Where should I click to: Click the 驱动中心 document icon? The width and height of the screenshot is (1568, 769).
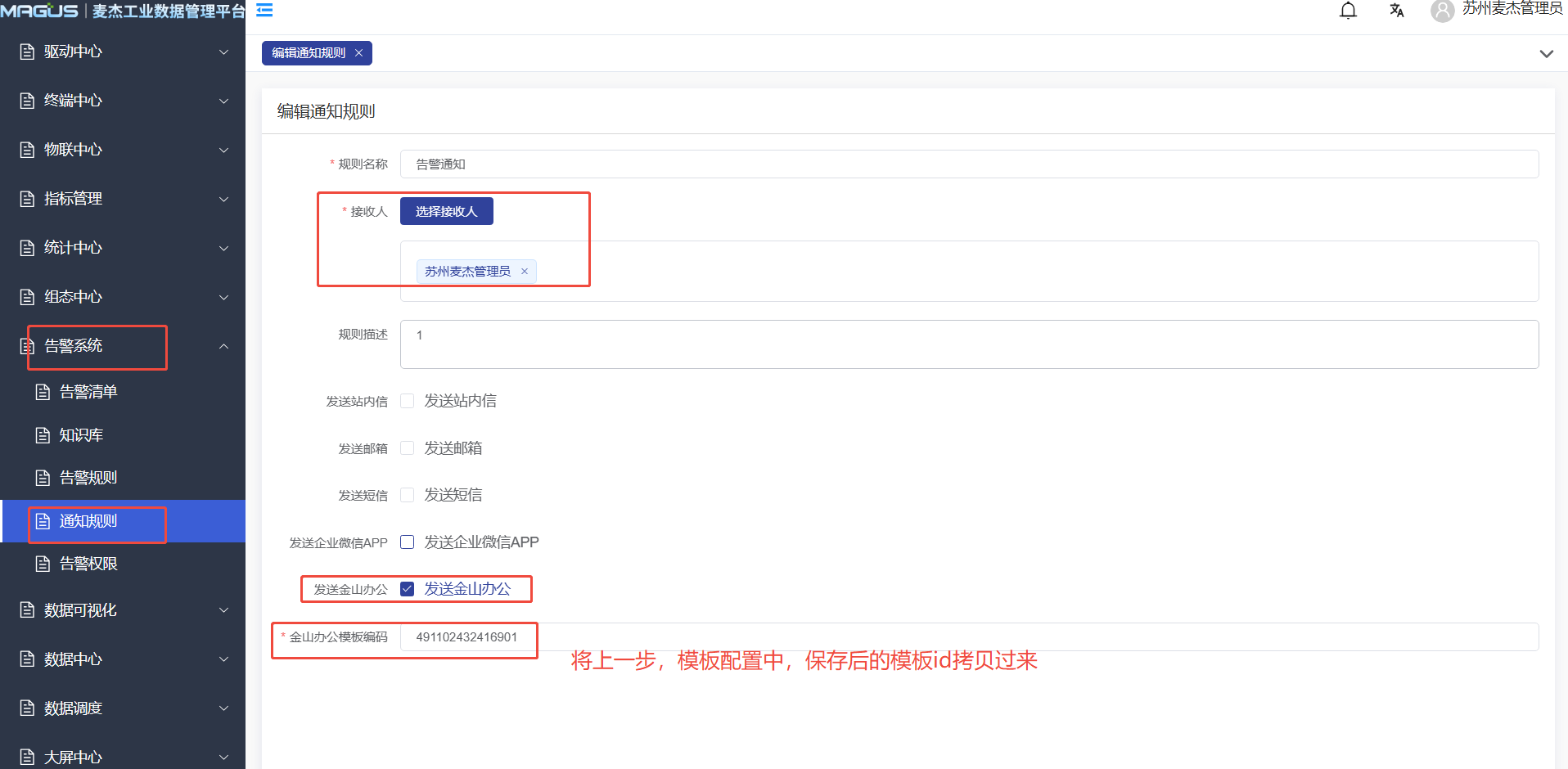[x=28, y=52]
